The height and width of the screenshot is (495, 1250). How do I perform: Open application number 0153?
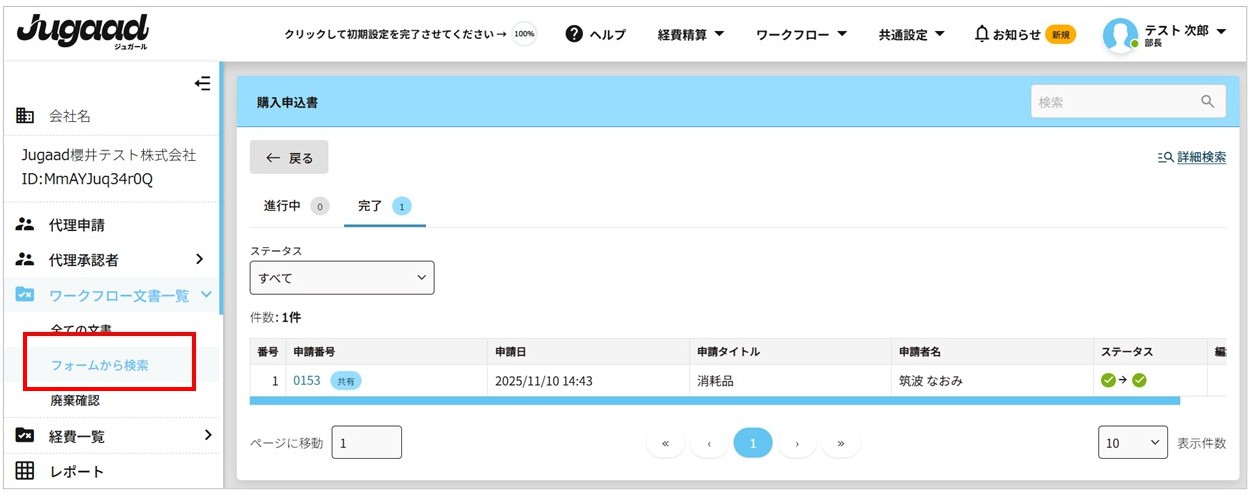click(306, 380)
